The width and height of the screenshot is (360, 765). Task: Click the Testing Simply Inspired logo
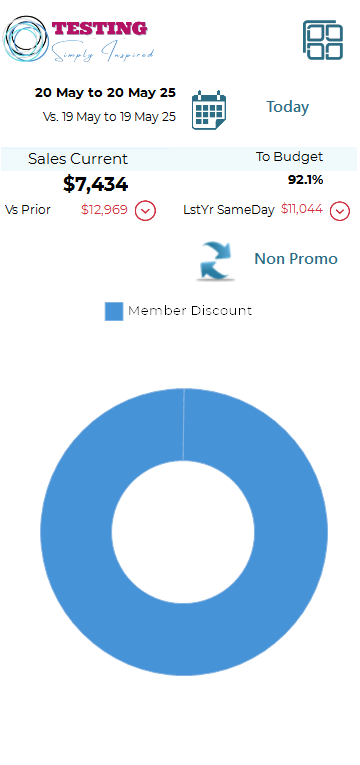tap(79, 40)
